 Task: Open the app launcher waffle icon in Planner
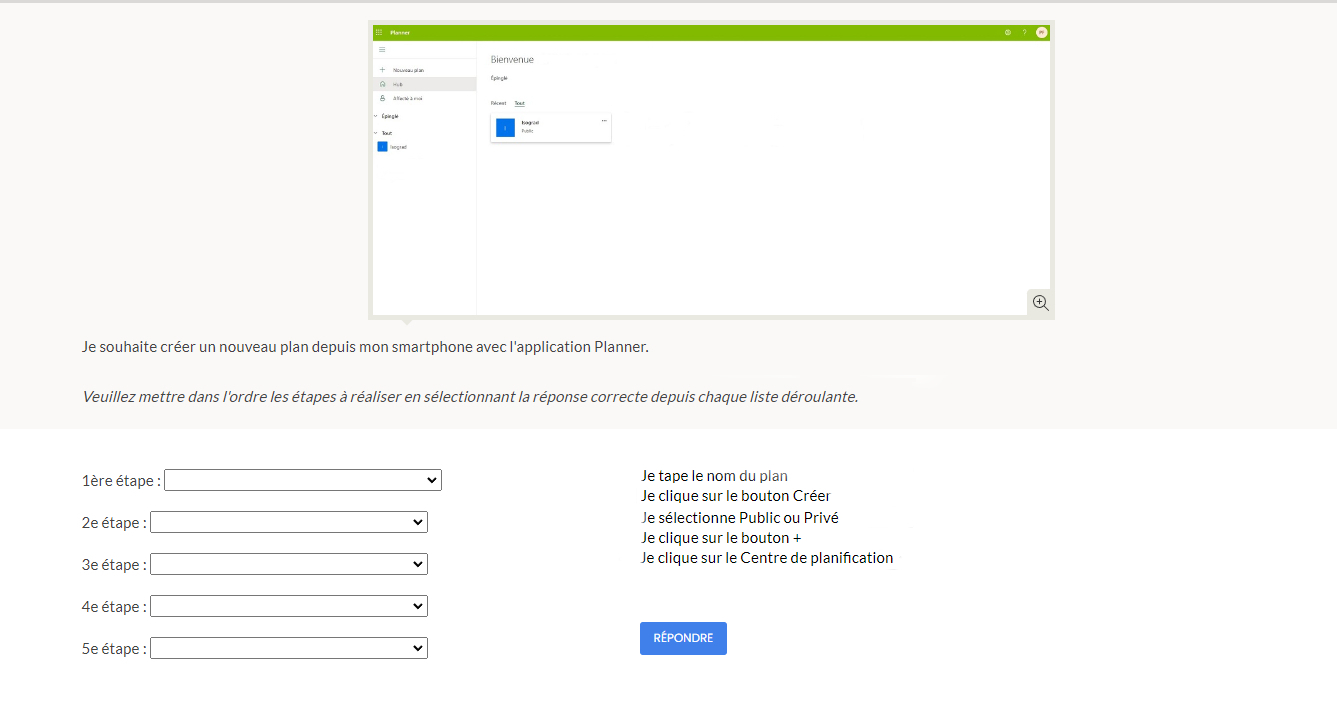(x=379, y=32)
